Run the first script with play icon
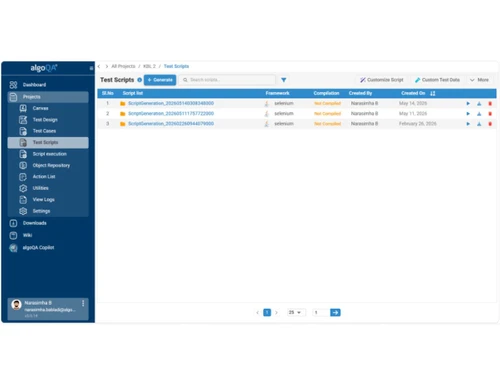The width and height of the screenshot is (500, 375). (x=468, y=104)
